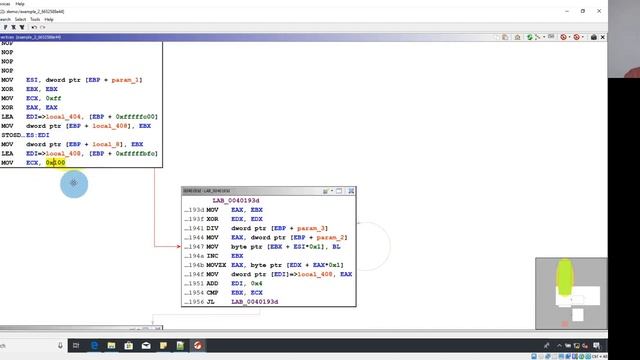Click the LAB_0040193d label at the block top
This screenshot has width=640, height=360.
[236, 201]
